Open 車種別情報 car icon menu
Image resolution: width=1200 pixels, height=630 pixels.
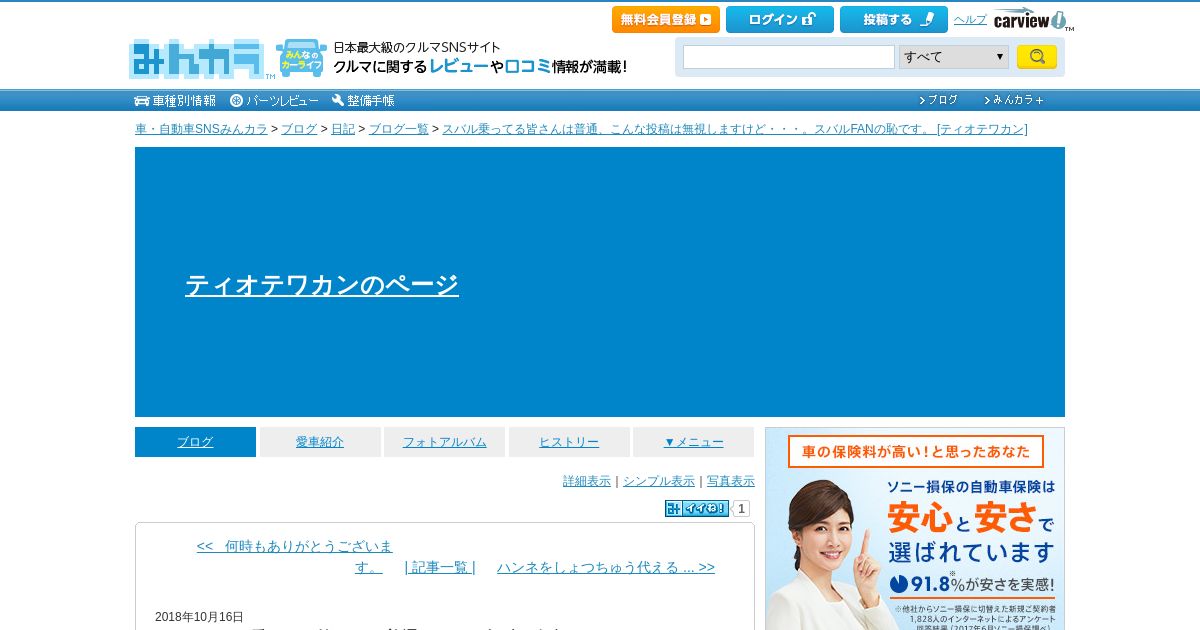pos(175,100)
